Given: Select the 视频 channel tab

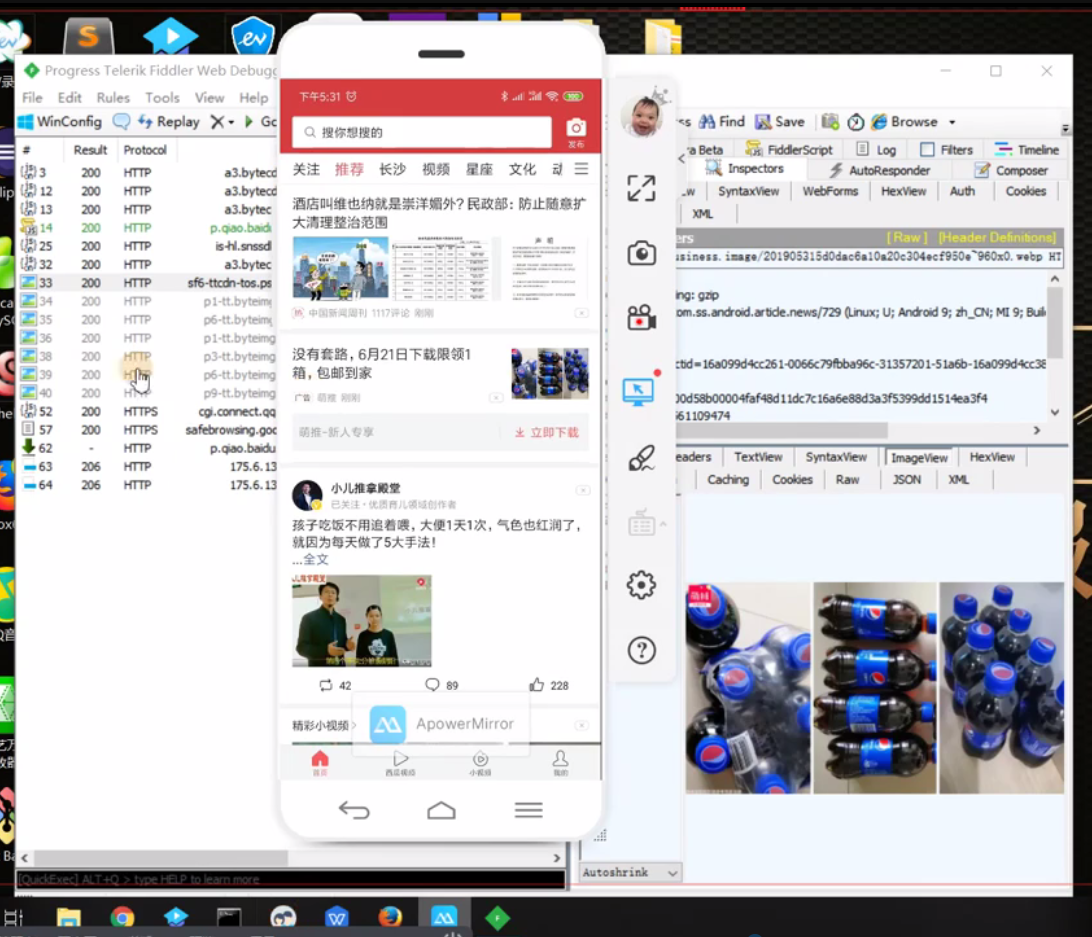Looking at the screenshot, I should click(x=436, y=169).
